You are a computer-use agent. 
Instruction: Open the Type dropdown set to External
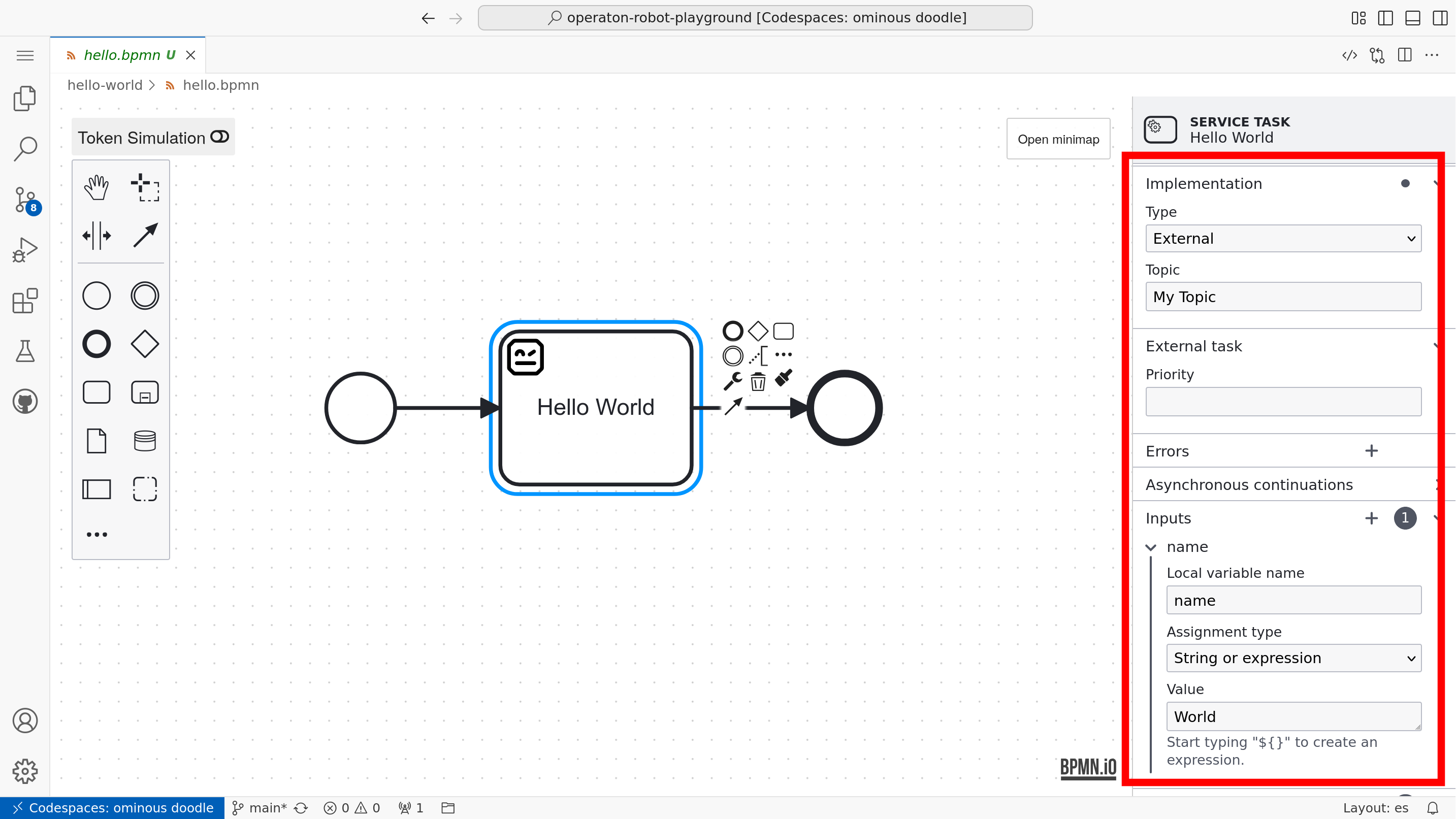[1283, 239]
